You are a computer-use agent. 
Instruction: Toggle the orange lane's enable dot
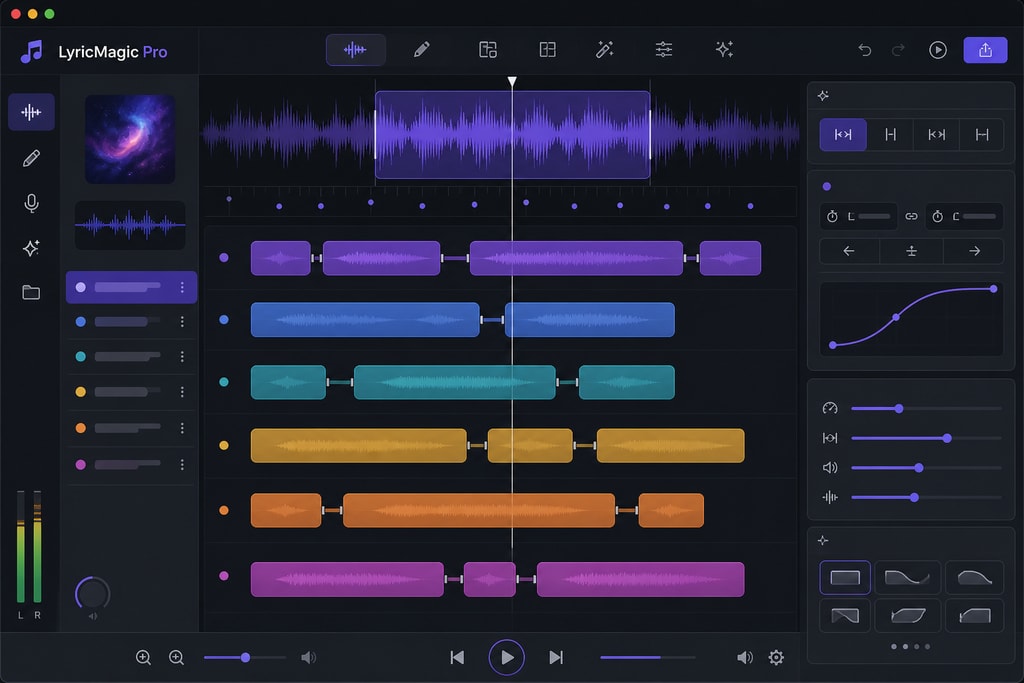click(x=224, y=510)
